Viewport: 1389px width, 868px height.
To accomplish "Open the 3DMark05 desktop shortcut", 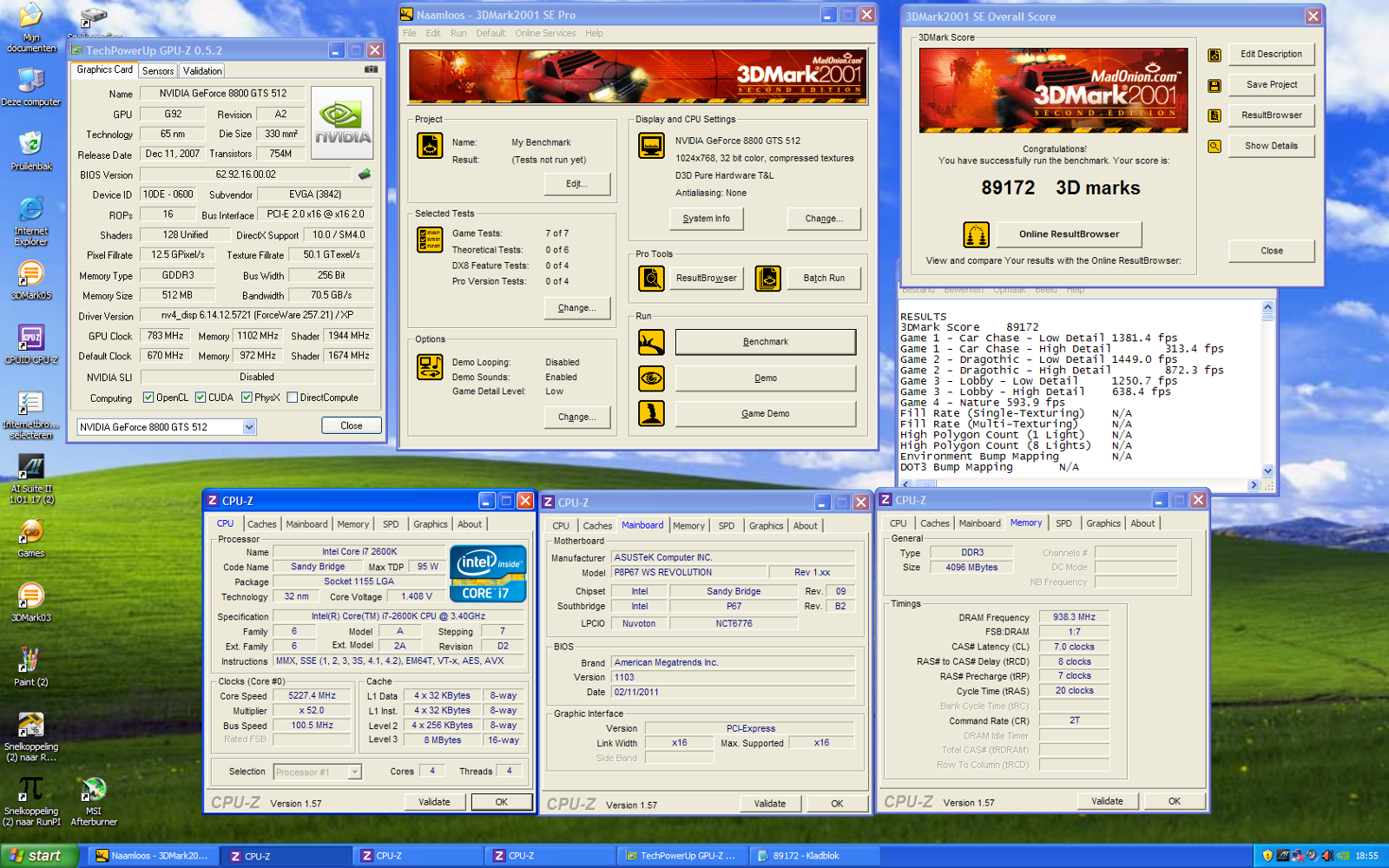I will coord(31,280).
